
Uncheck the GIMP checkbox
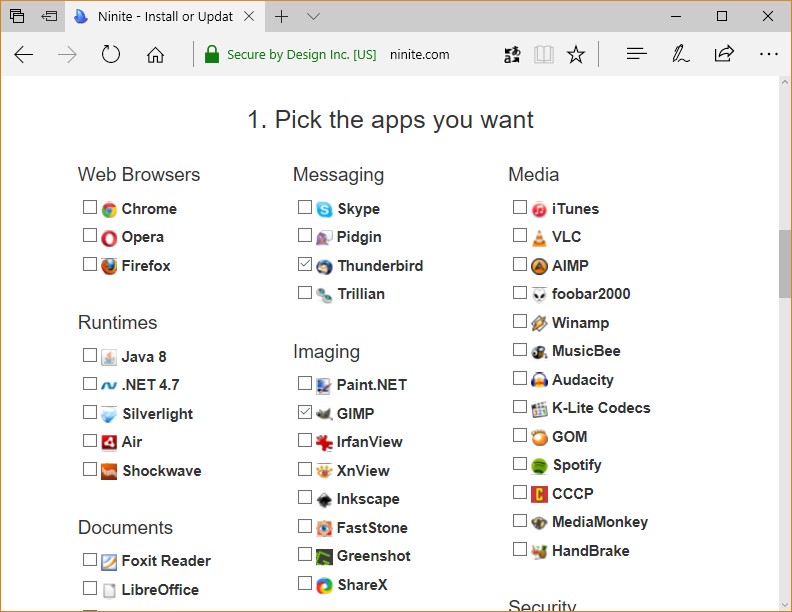click(305, 412)
